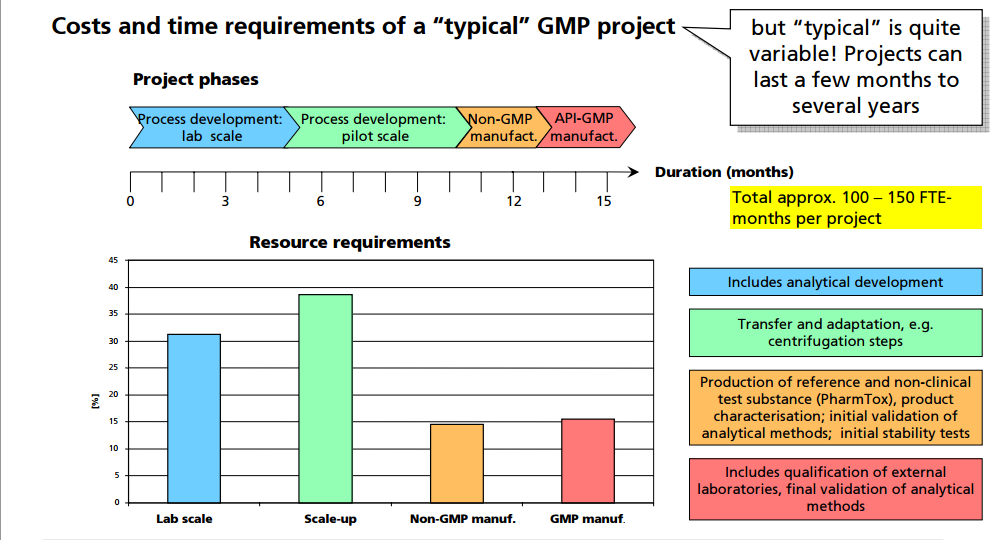Click the 'Non-GMP manuf.' x-axis label

pyautogui.click(x=463, y=519)
